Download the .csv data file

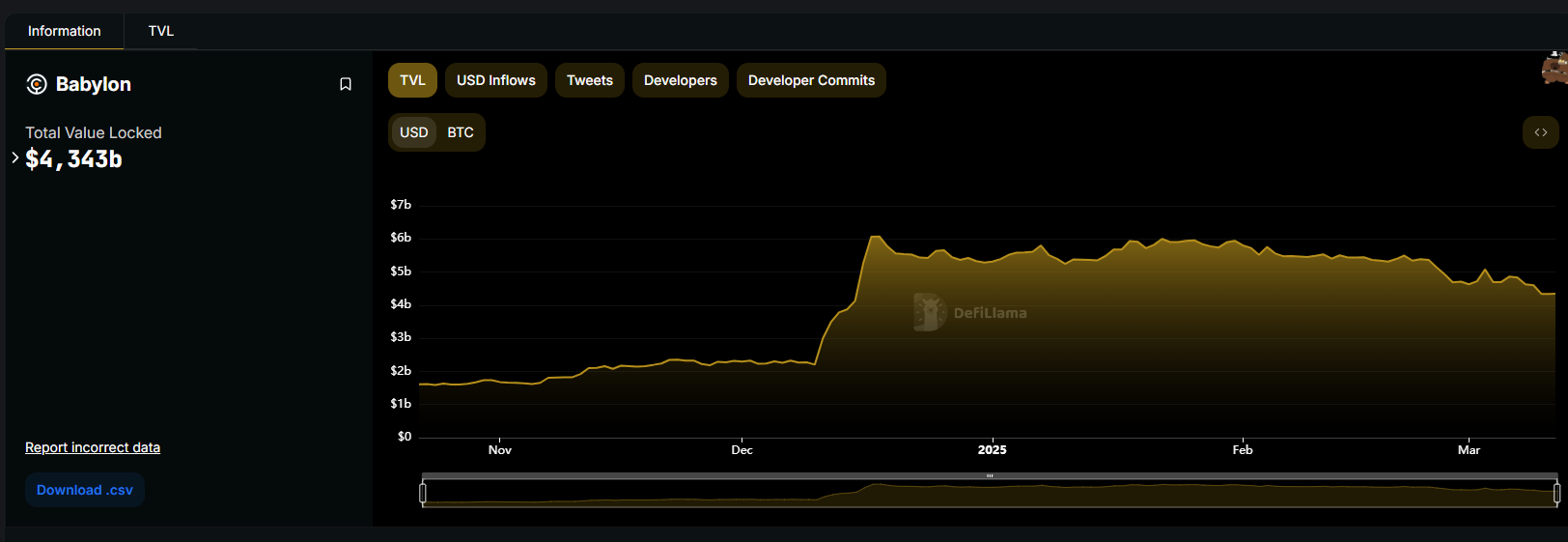point(85,490)
